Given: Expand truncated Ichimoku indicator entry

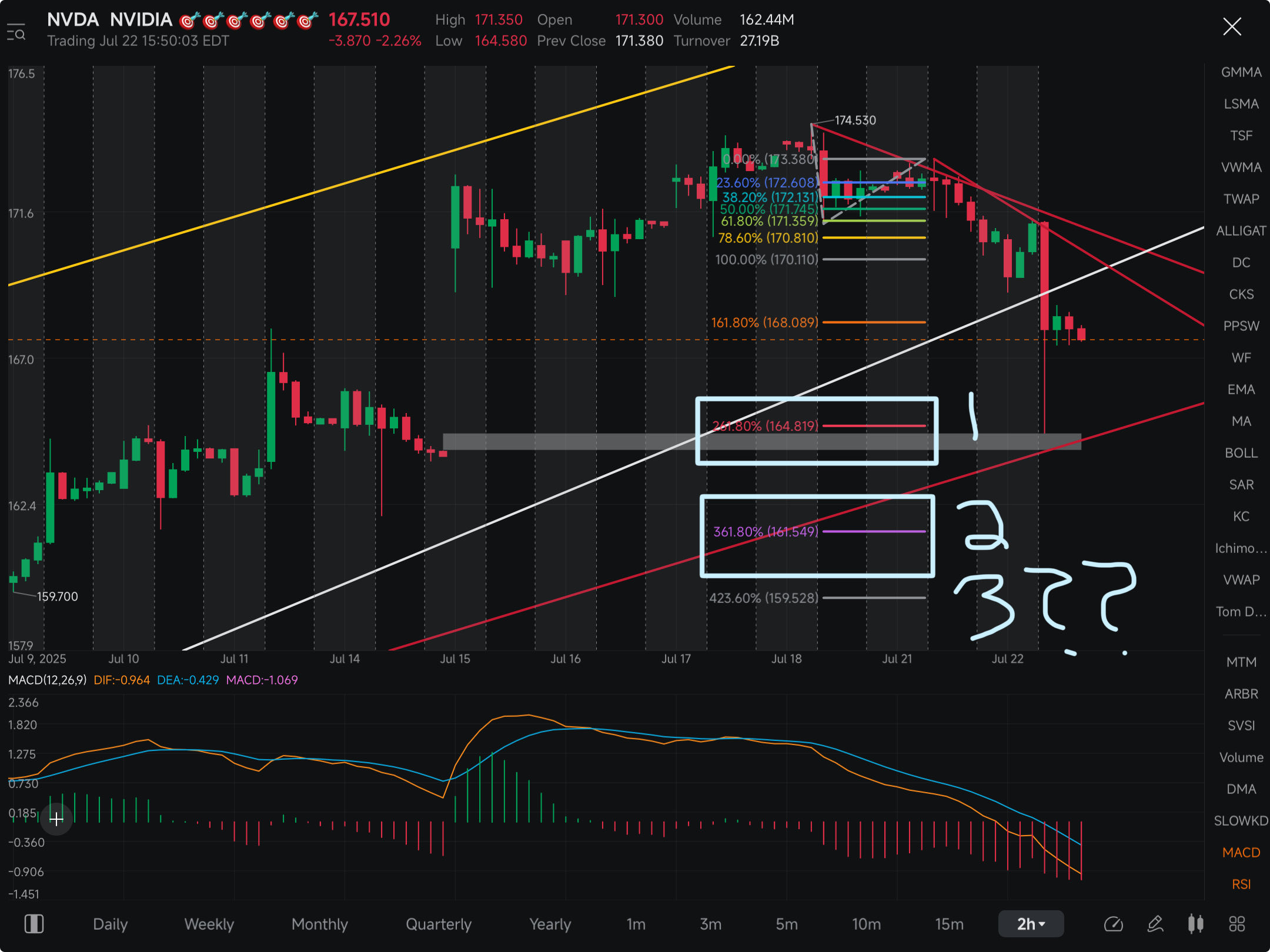Looking at the screenshot, I should [x=1241, y=548].
